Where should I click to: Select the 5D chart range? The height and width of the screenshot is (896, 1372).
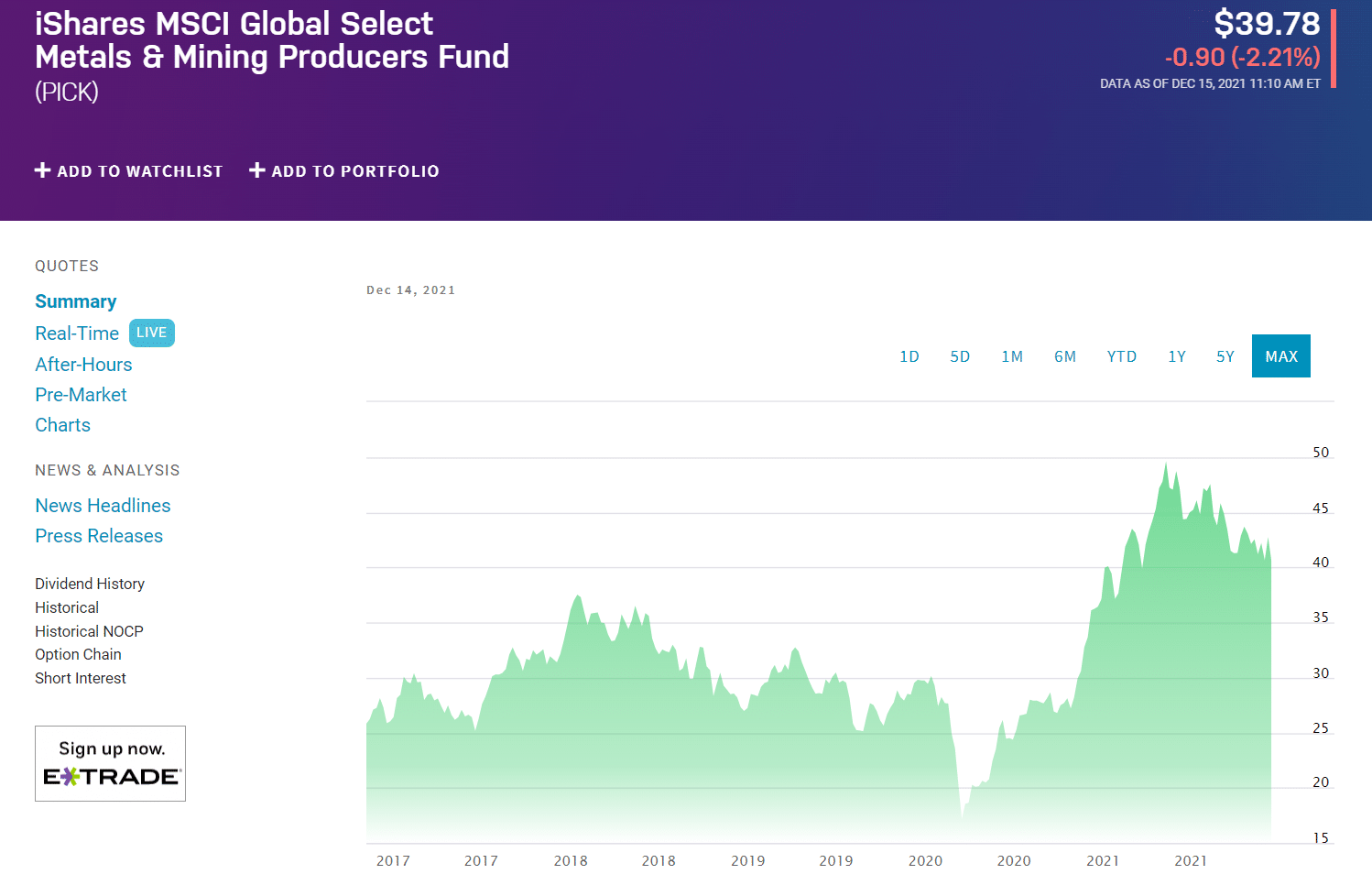pyautogui.click(x=960, y=356)
